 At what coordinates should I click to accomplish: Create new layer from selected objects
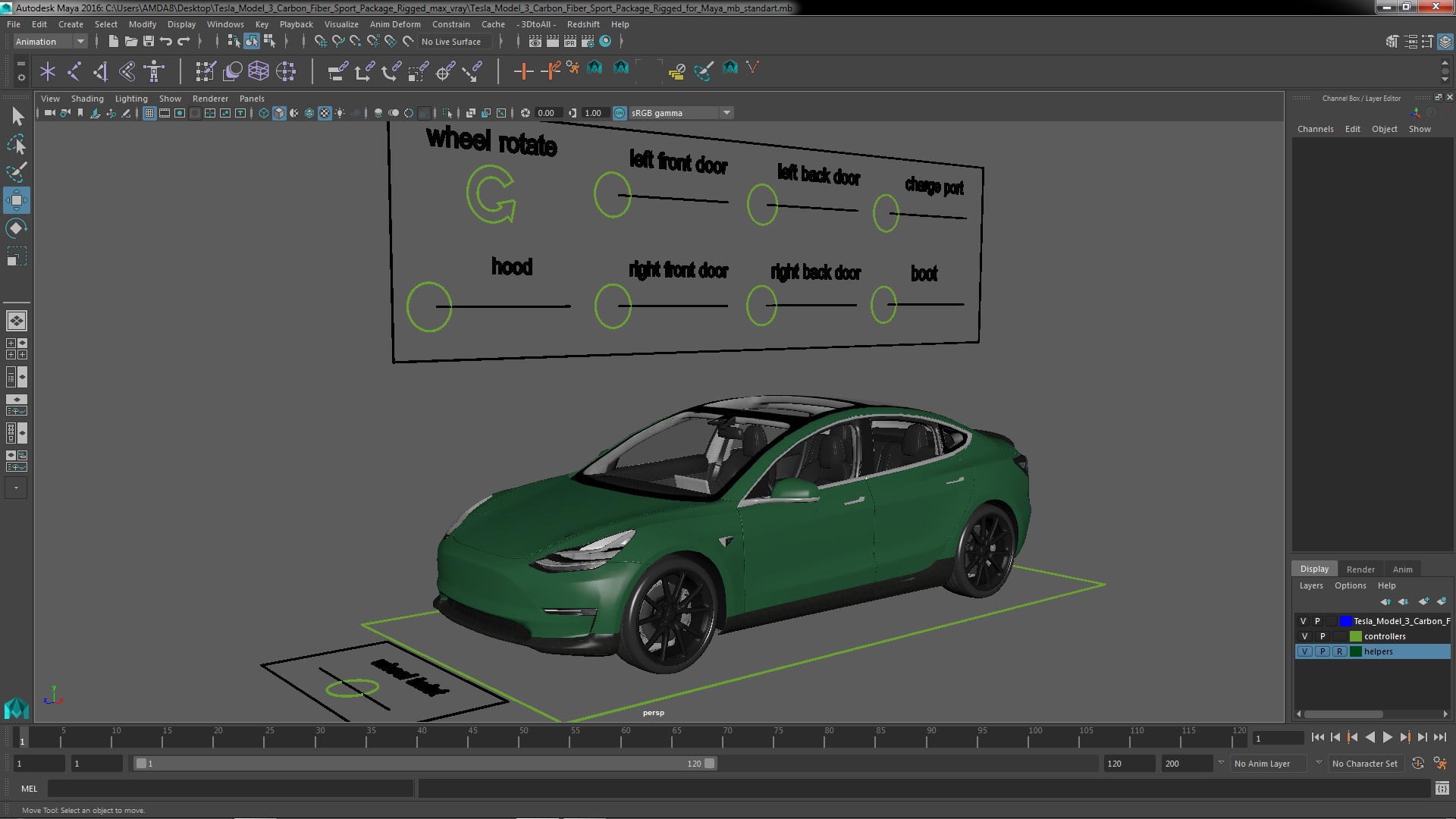pos(1442,601)
